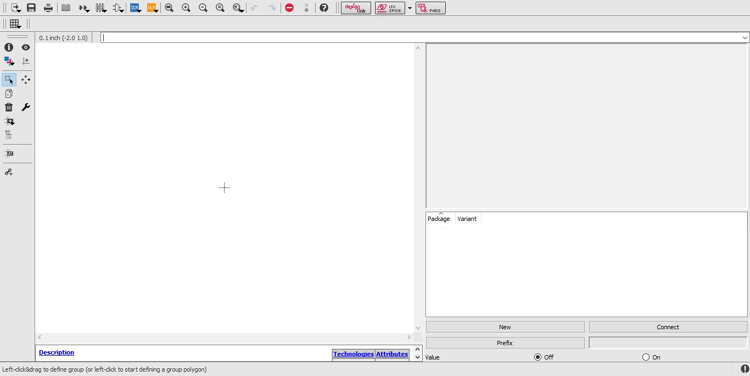
Task: Click the Design Link button
Action: [356, 8]
